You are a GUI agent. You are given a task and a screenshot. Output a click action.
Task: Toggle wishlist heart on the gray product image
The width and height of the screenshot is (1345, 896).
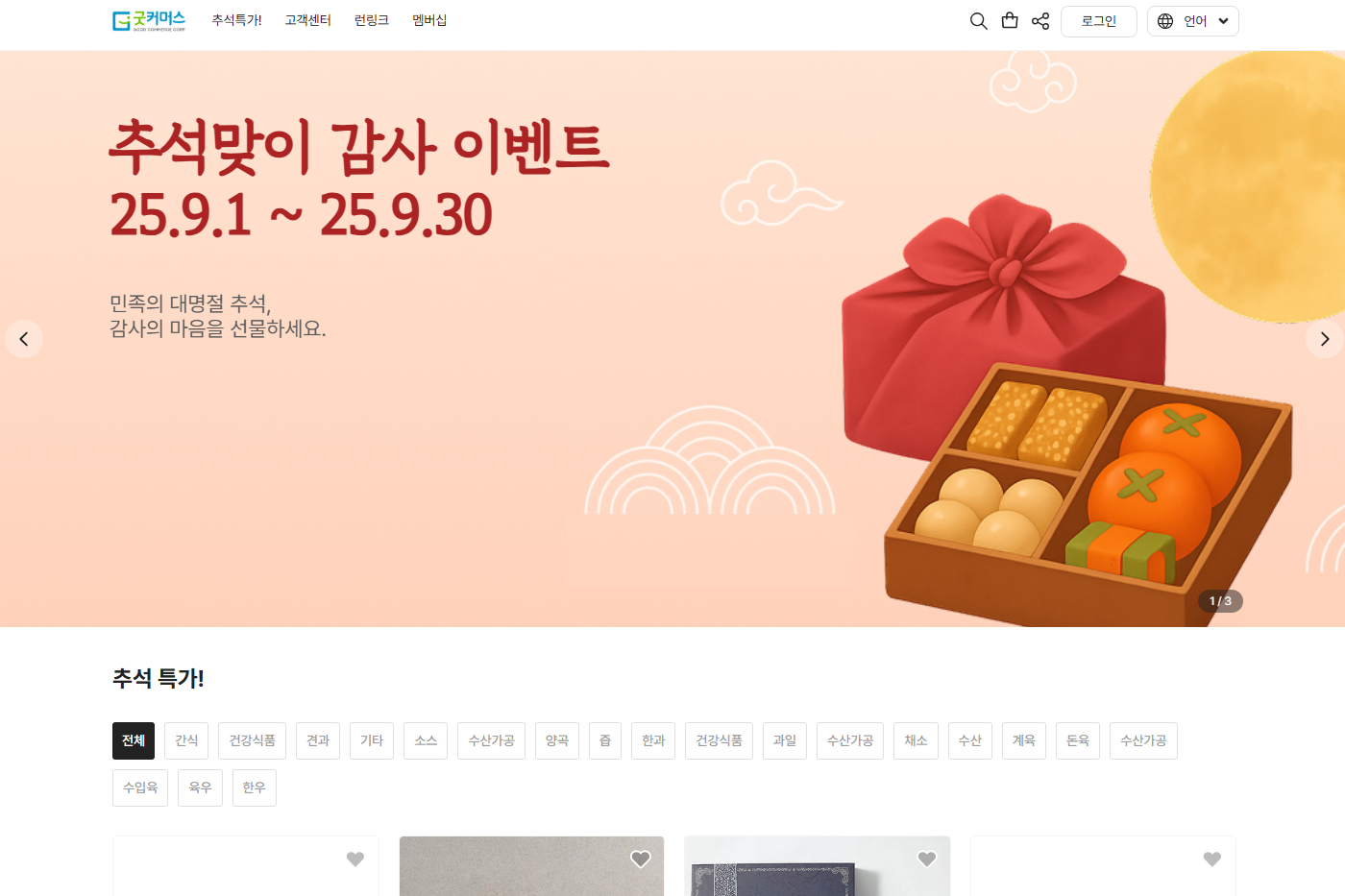click(641, 860)
